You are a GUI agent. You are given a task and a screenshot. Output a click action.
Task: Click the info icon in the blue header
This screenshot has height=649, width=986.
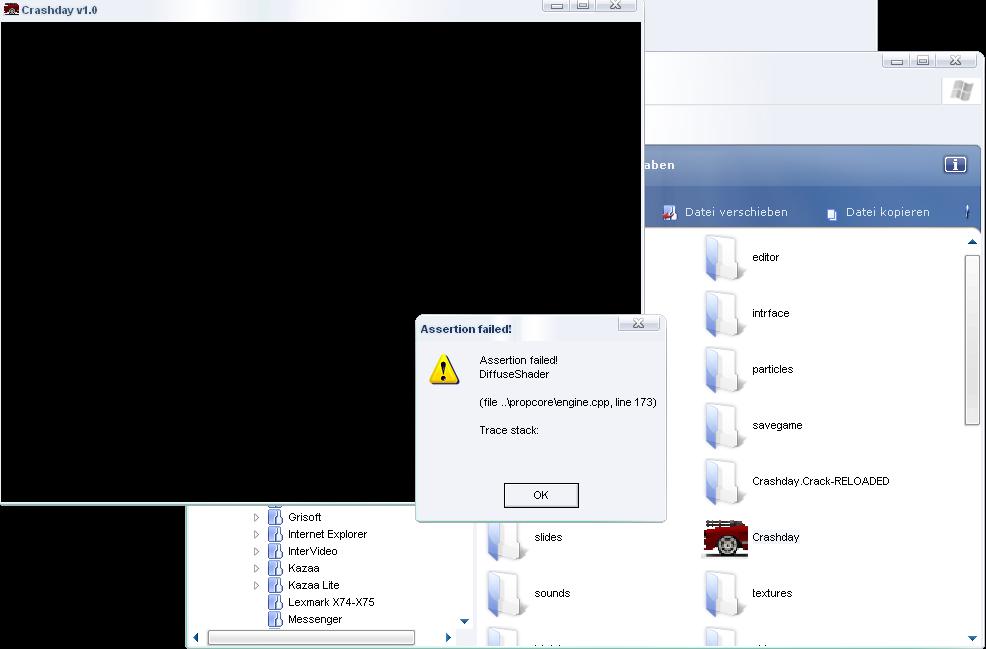coord(954,165)
